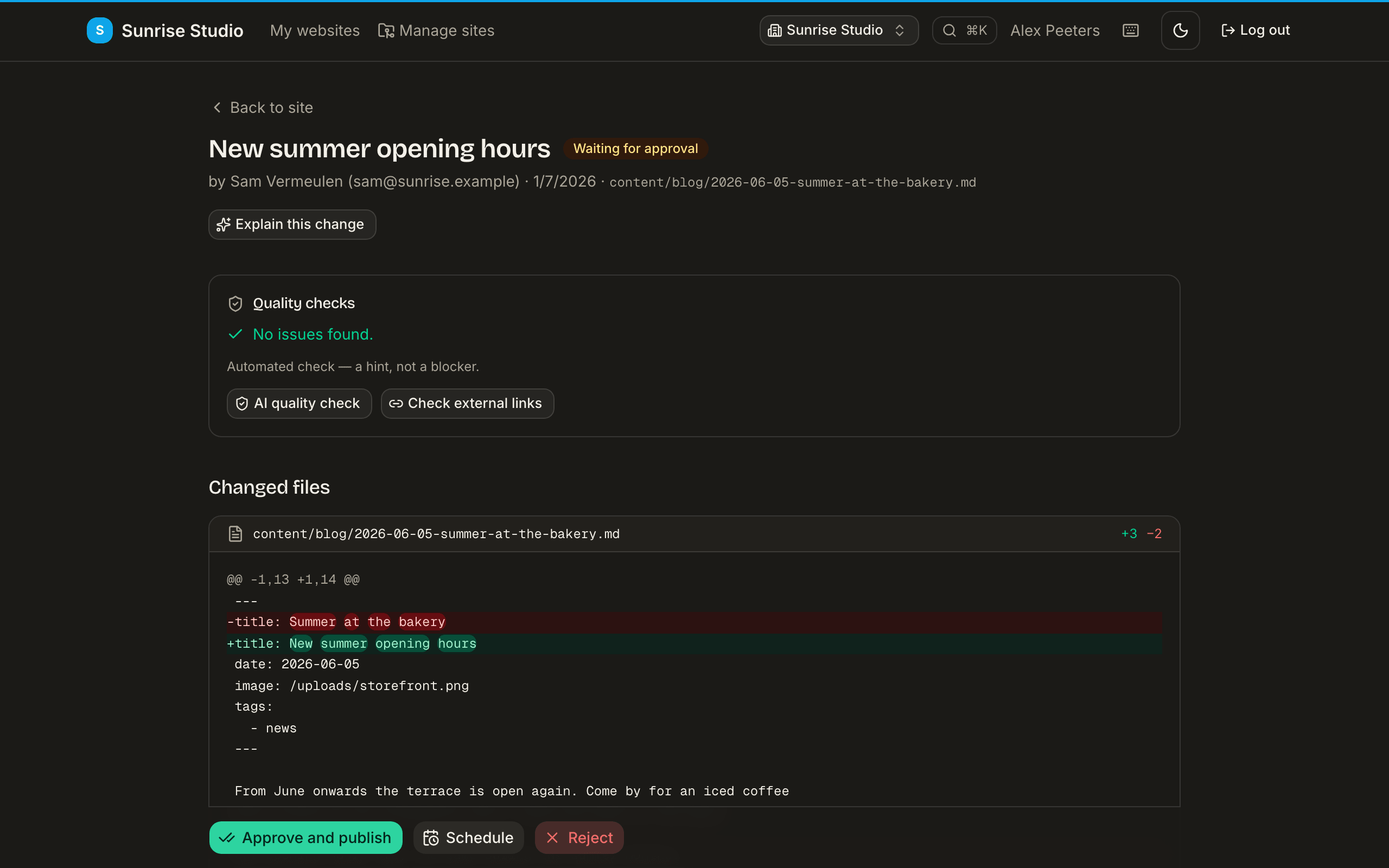Viewport: 1389px width, 868px height.
Task: Click the diff header file path summer-at-the-bakery.md
Action: 436,534
